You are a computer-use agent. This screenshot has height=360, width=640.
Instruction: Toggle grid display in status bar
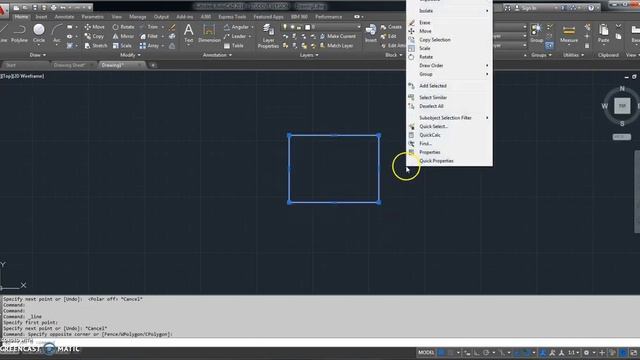441,352
